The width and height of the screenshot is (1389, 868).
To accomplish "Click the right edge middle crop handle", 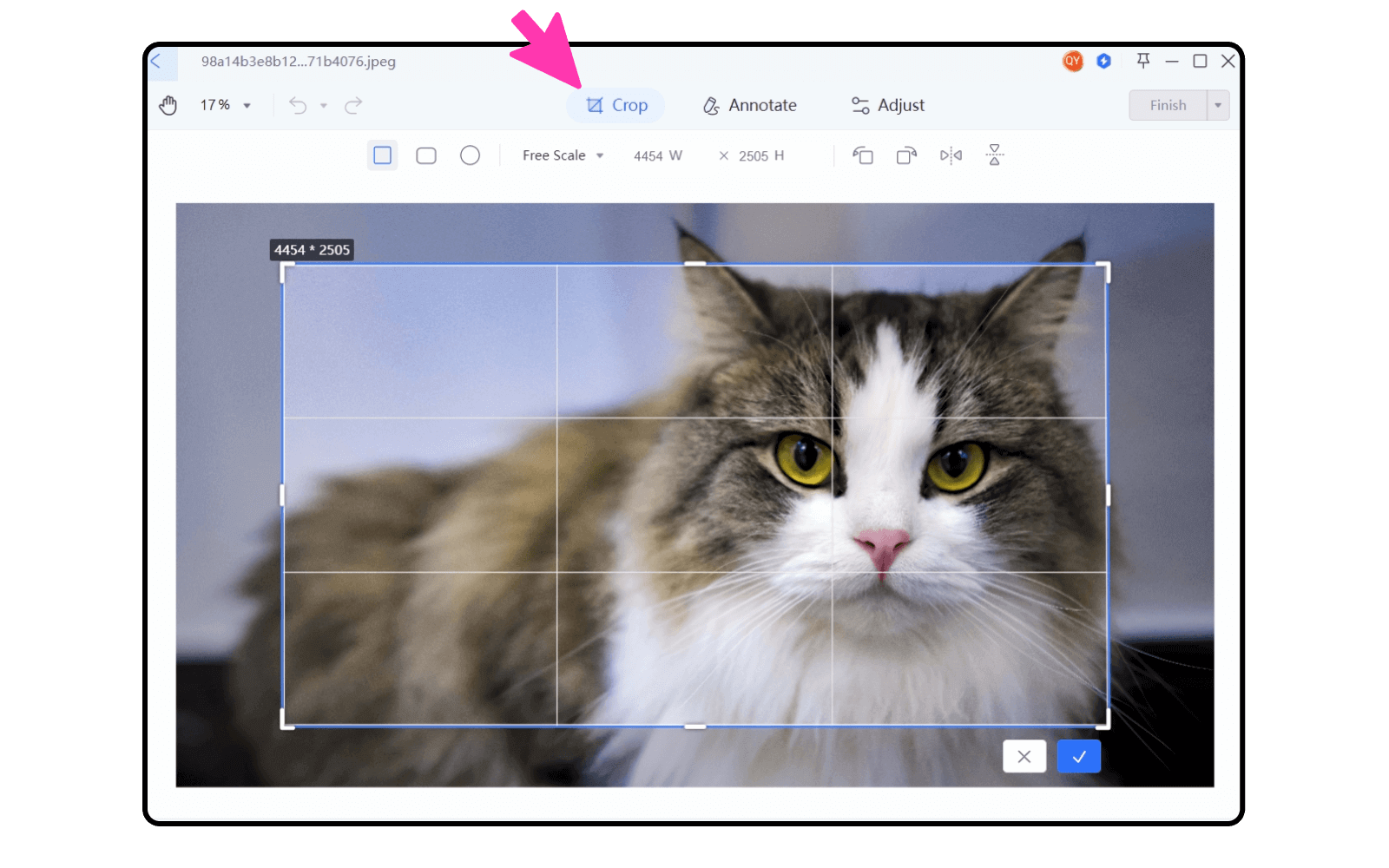I will (x=1109, y=495).
